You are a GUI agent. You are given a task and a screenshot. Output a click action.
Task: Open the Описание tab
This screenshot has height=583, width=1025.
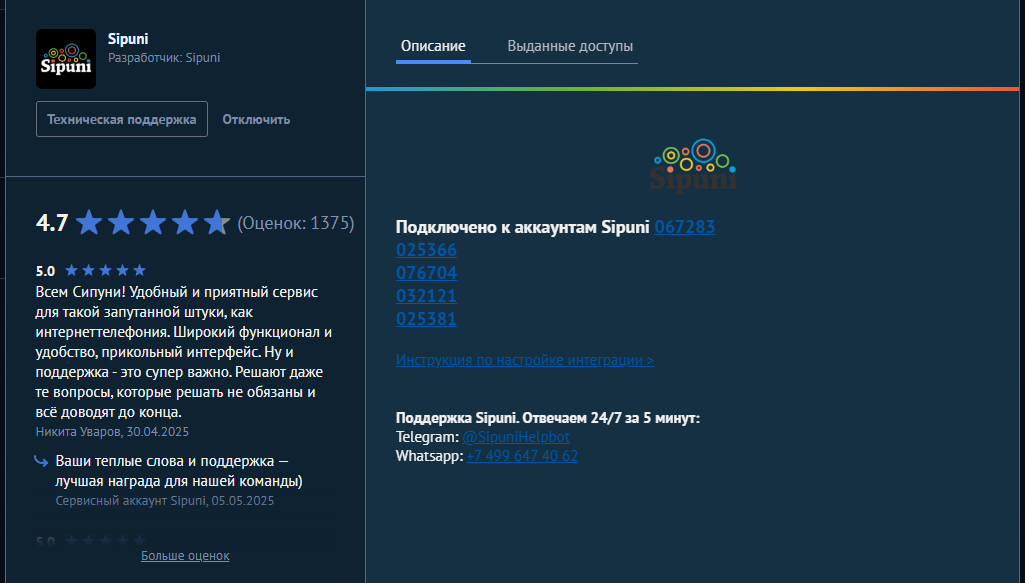coord(433,46)
